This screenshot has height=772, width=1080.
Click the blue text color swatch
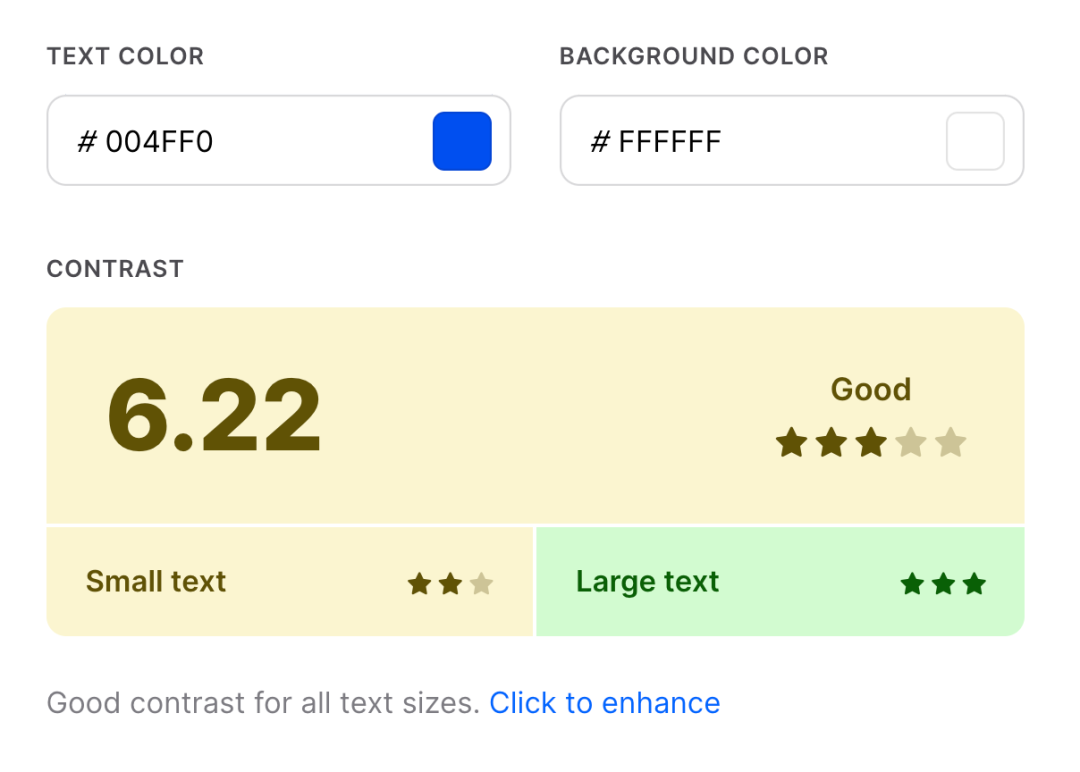(x=462, y=141)
